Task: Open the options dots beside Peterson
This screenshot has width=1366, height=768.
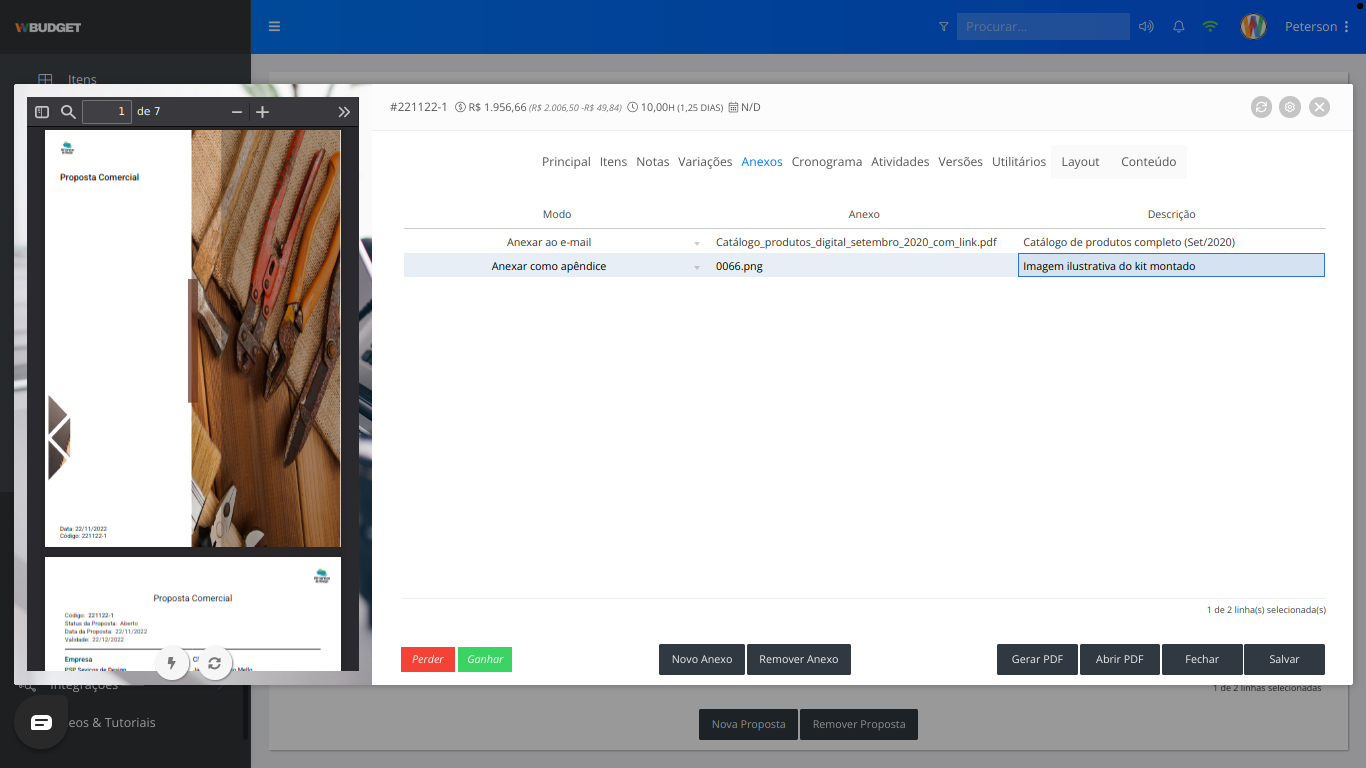Action: (1347, 27)
